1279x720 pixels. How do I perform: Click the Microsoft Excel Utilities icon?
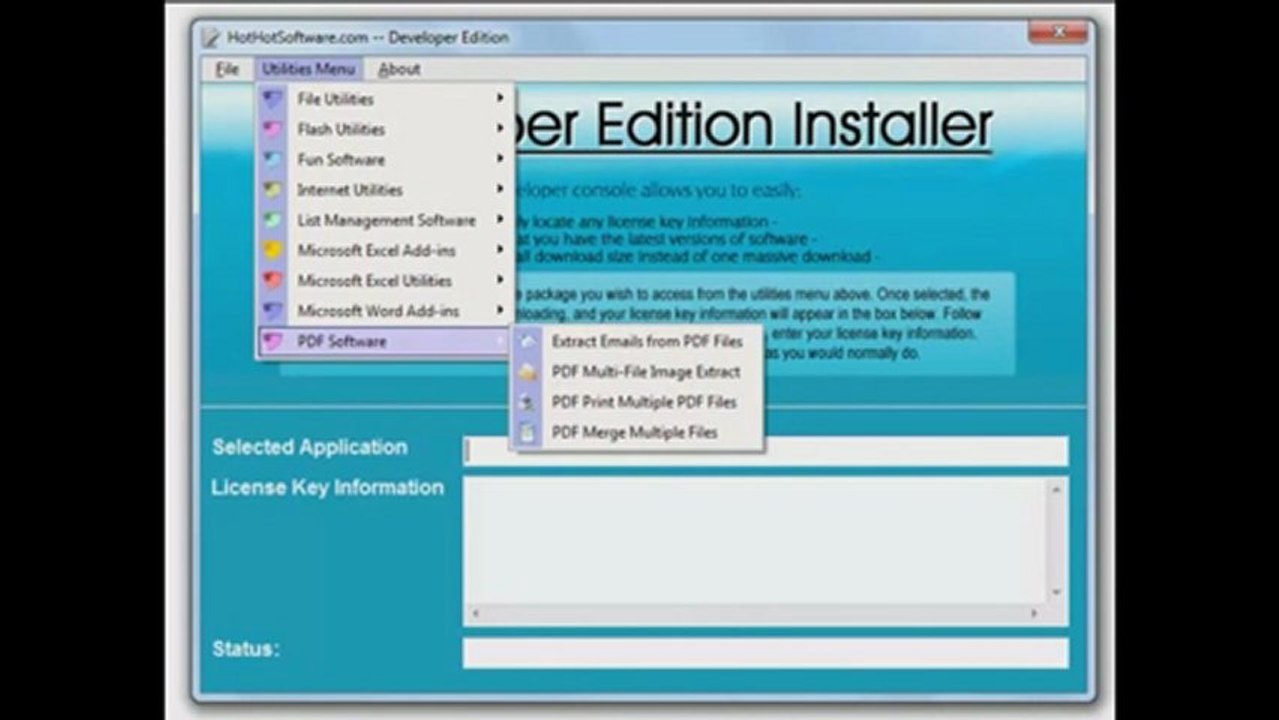coord(272,280)
